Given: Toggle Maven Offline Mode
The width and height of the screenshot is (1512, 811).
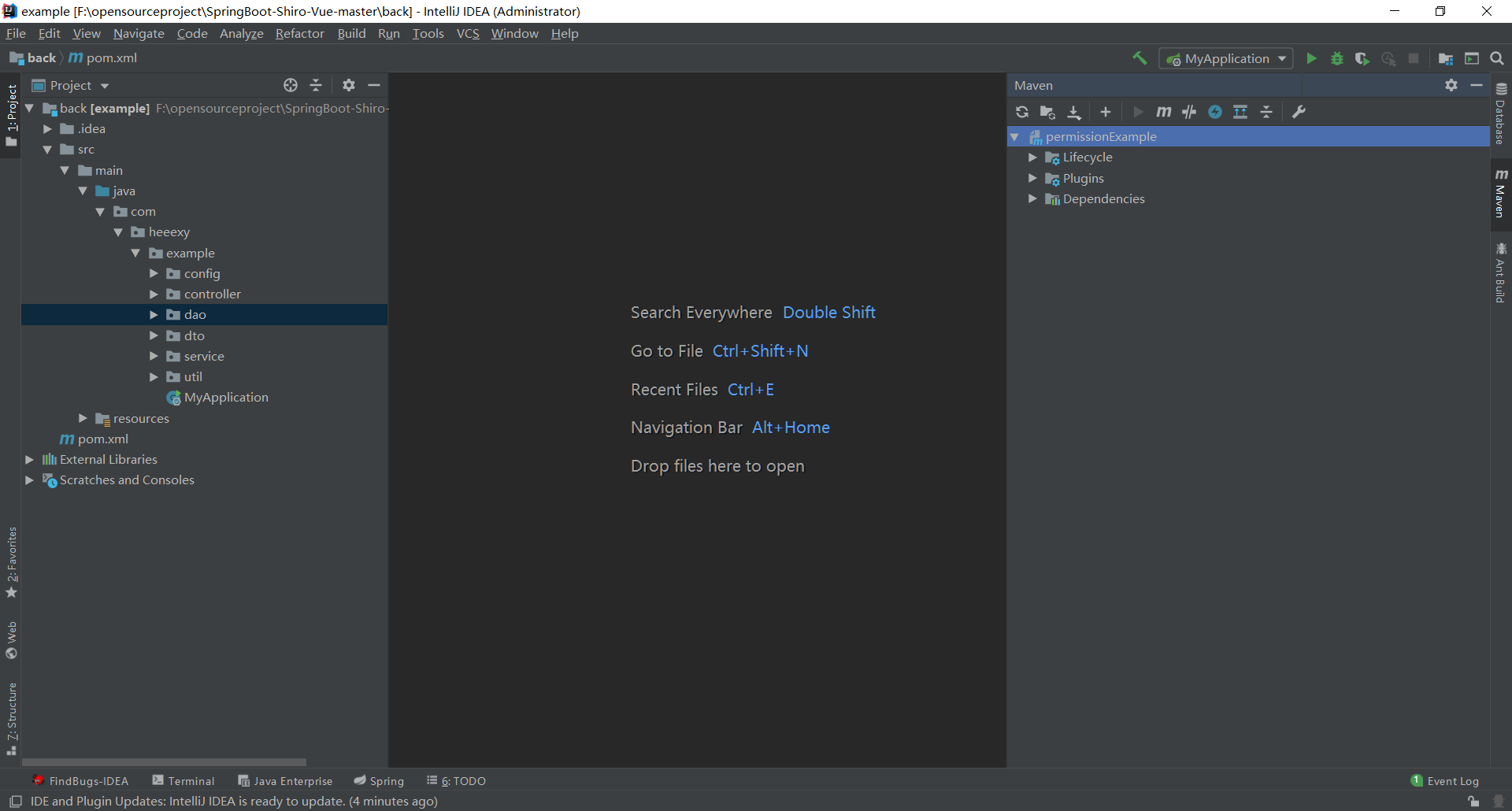Looking at the screenshot, I should pyautogui.click(x=1189, y=112).
